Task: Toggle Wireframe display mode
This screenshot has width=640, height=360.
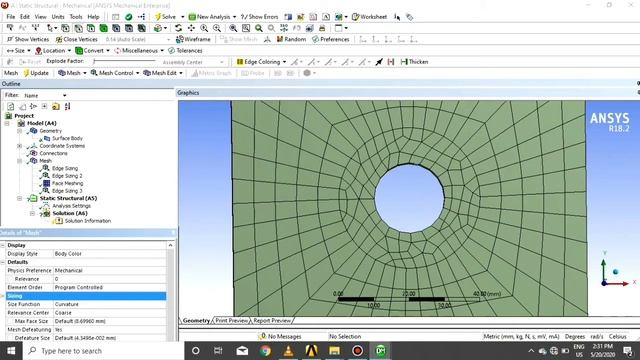Action: [x=193, y=39]
